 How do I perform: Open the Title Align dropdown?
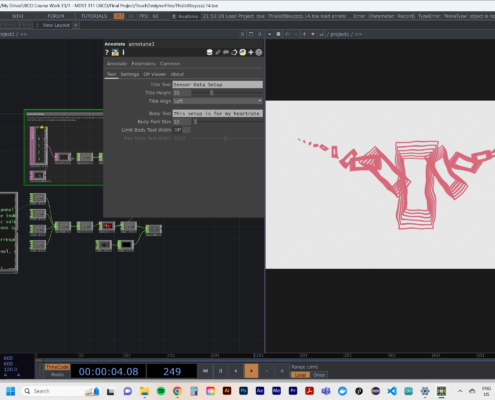(218, 101)
